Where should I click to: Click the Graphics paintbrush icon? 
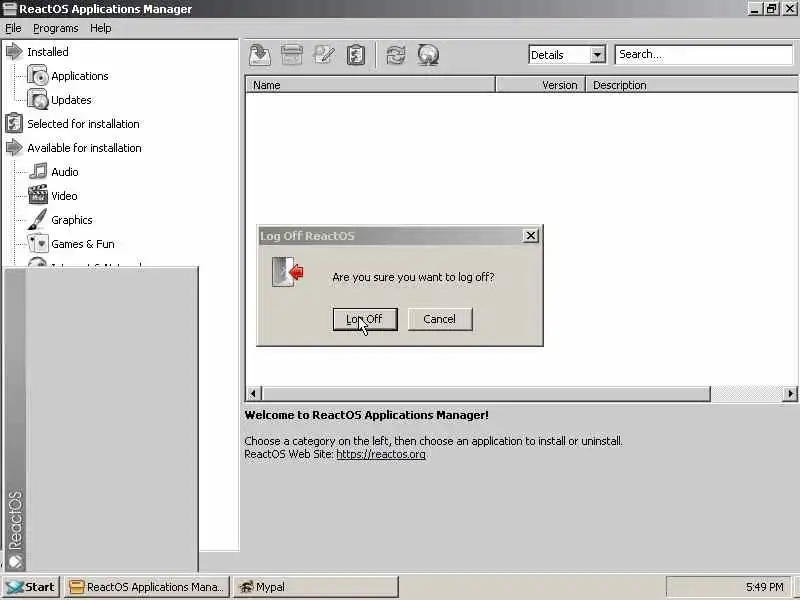38,219
